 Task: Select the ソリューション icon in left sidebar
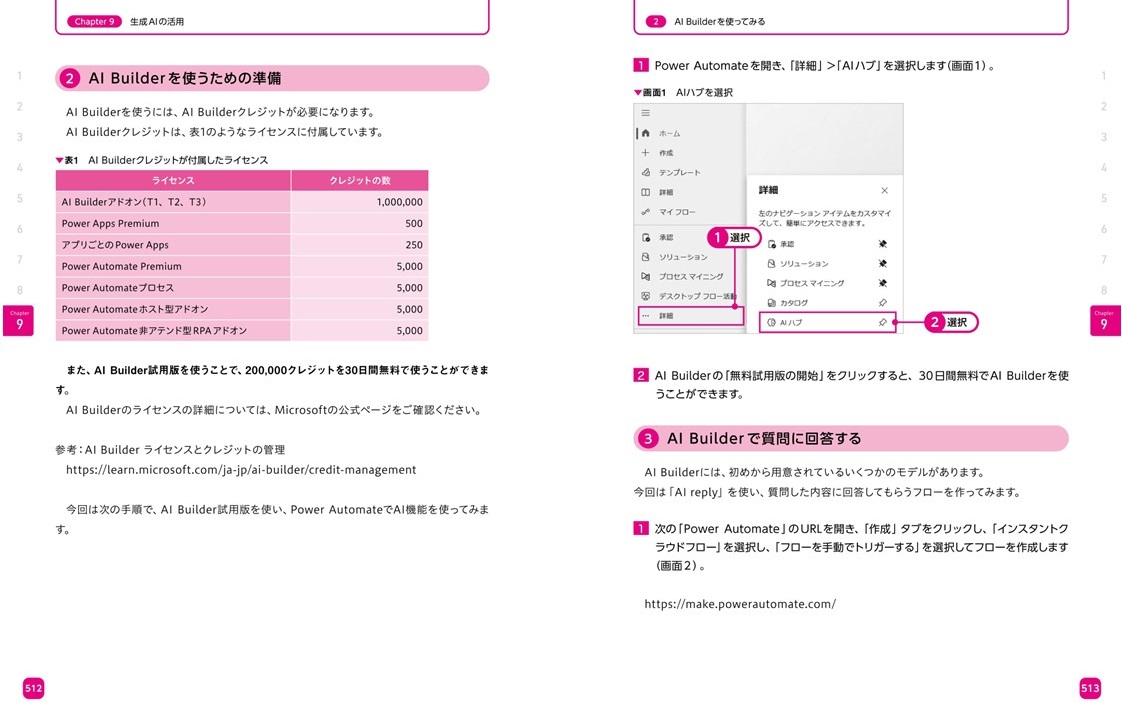click(645, 257)
